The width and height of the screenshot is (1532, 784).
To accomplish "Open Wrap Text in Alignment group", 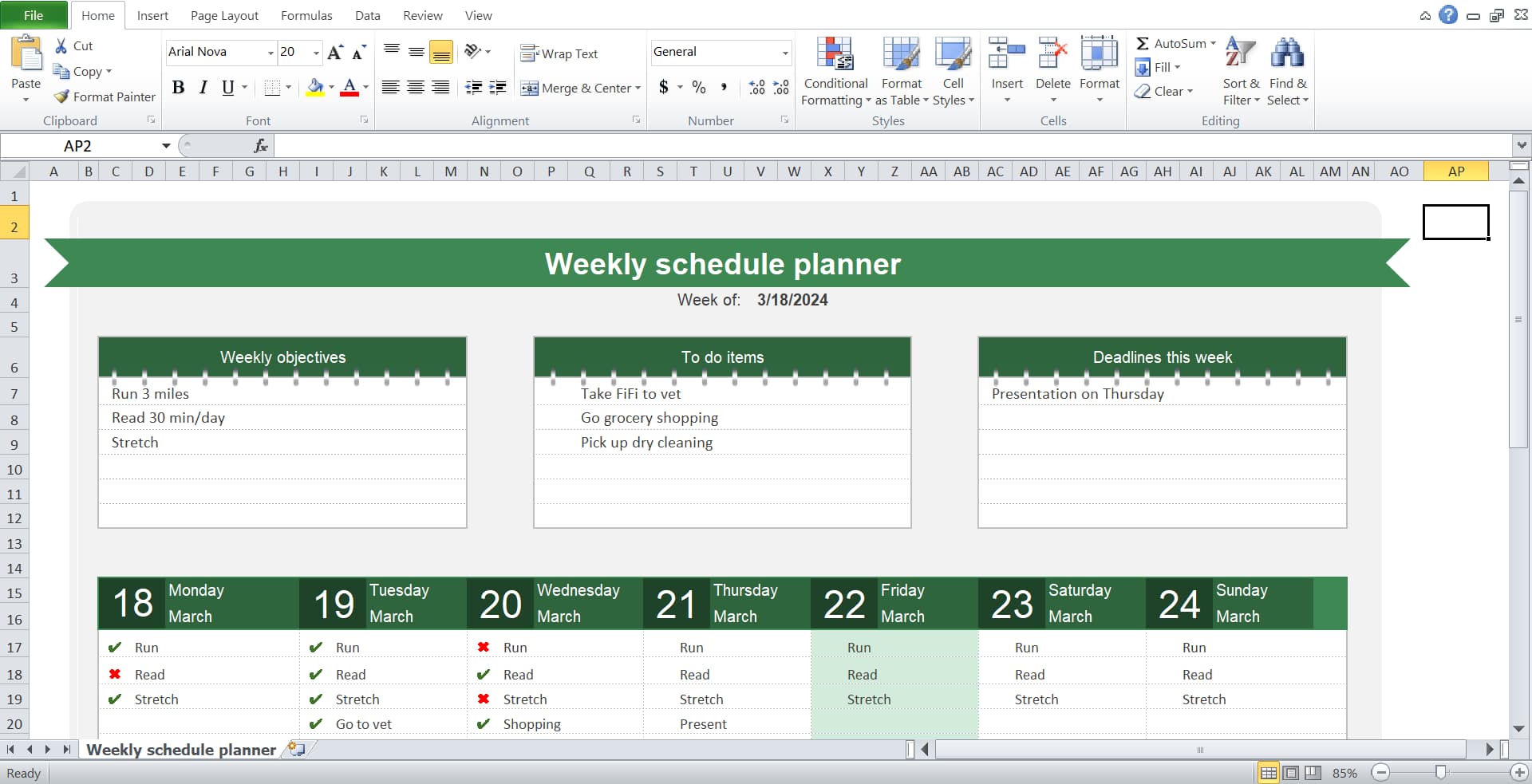I will [559, 53].
